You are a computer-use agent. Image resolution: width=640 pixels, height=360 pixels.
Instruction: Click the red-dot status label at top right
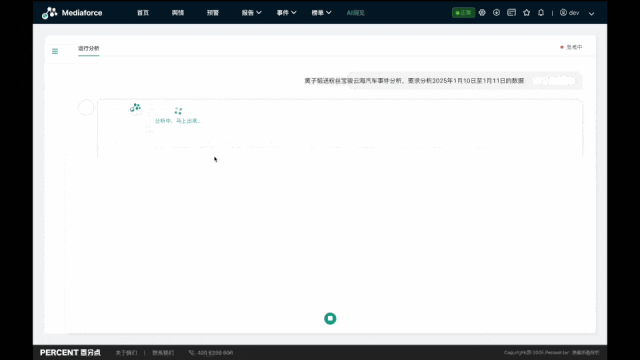tap(571, 47)
